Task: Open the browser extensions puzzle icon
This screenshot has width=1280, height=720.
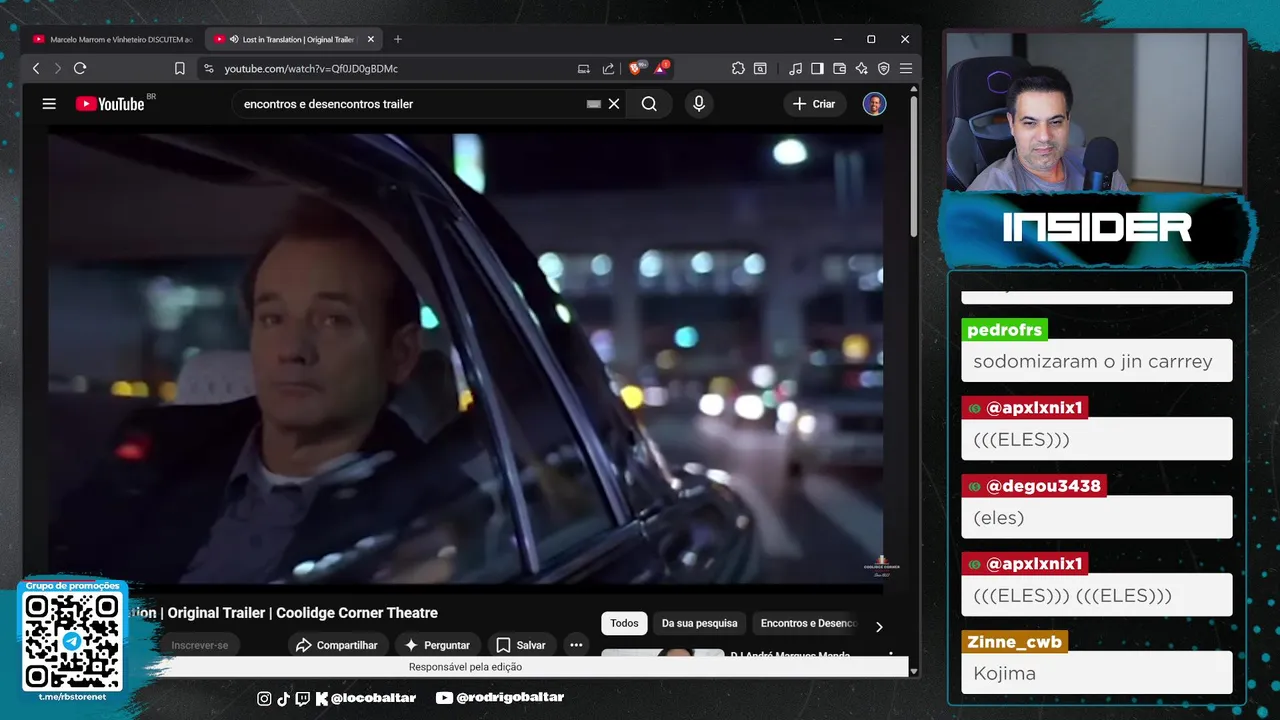Action: point(738,68)
